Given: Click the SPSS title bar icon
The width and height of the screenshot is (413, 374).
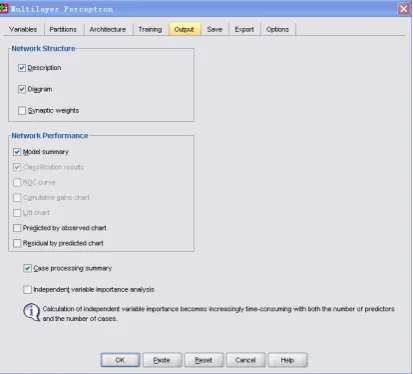Looking at the screenshot, I should [4, 8].
